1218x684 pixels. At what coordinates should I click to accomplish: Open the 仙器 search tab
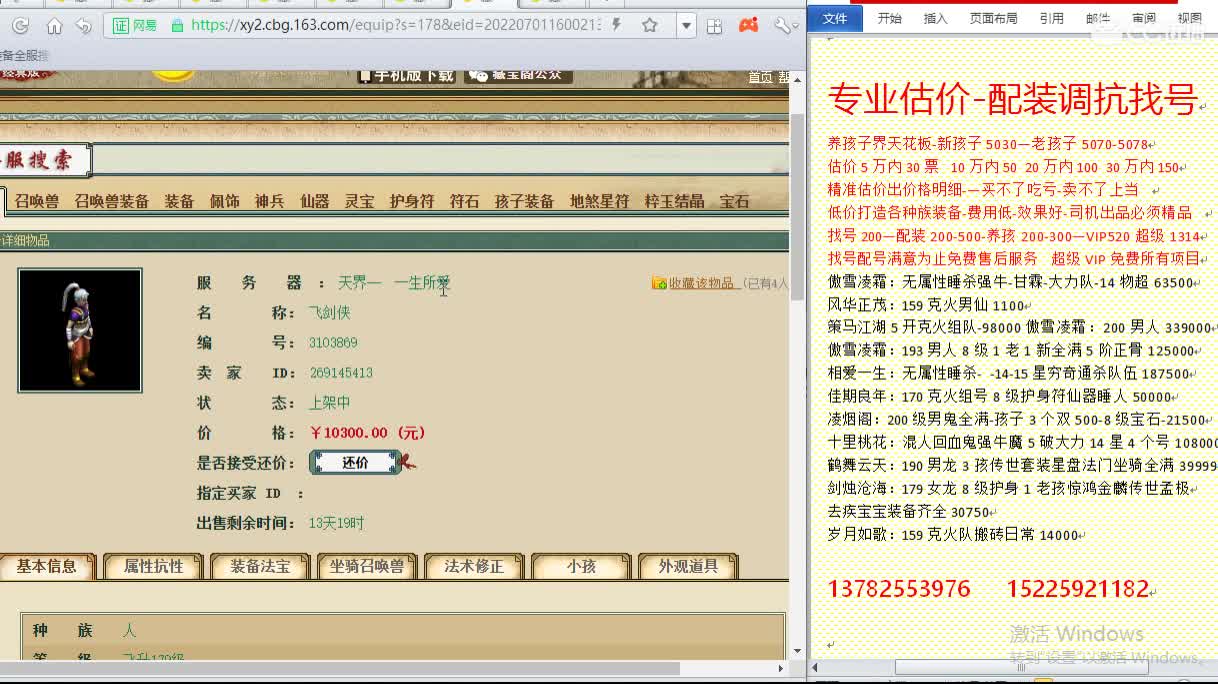pos(314,201)
